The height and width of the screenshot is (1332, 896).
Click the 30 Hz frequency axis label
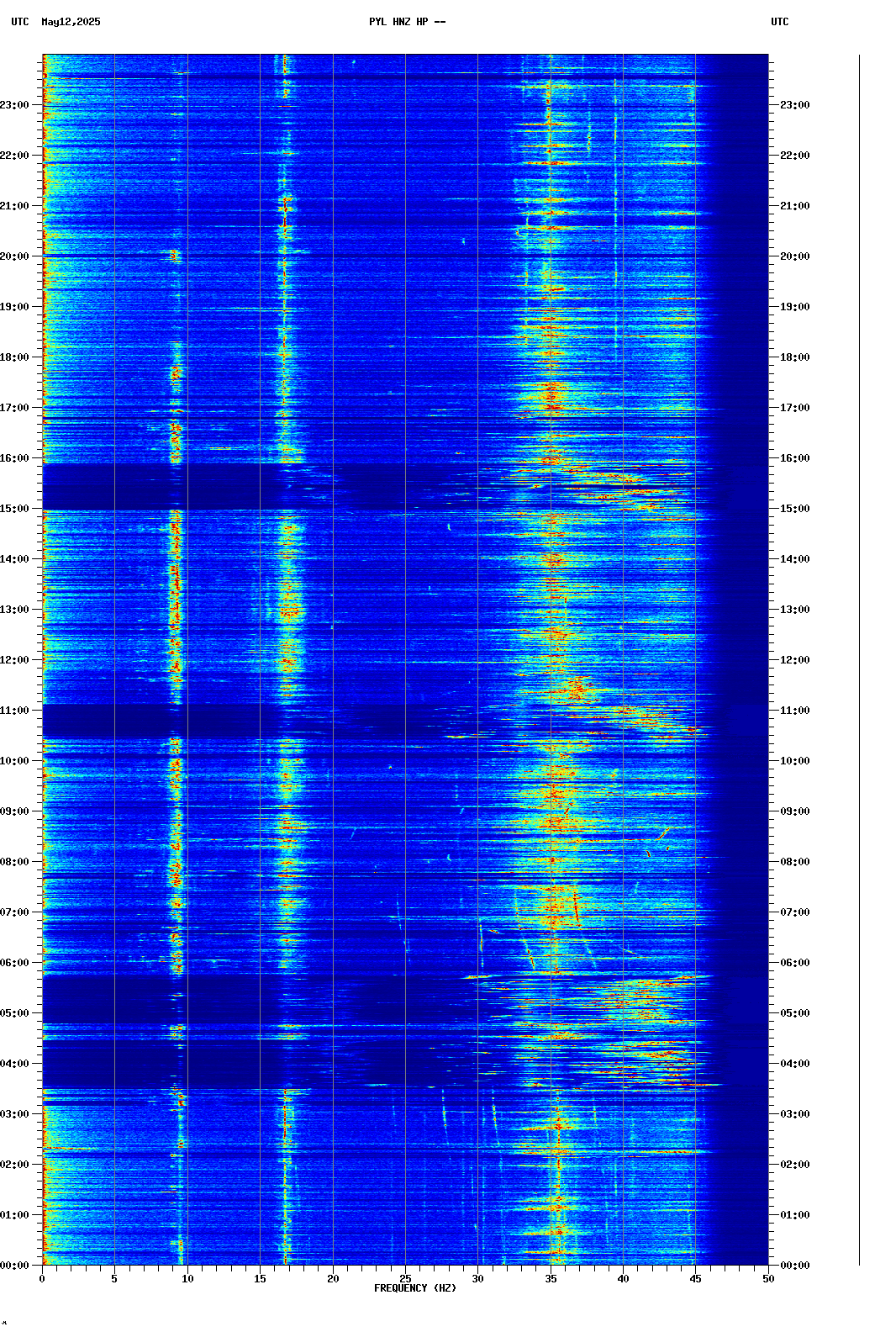point(477,1279)
